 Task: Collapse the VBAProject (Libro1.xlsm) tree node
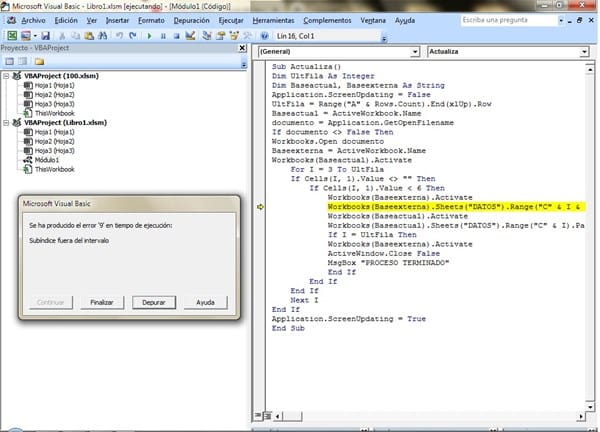point(8,122)
